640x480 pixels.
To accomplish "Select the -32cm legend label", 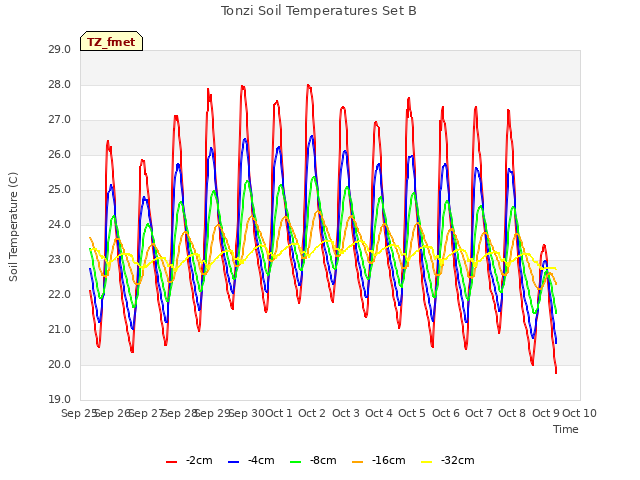I will click(x=458, y=460).
